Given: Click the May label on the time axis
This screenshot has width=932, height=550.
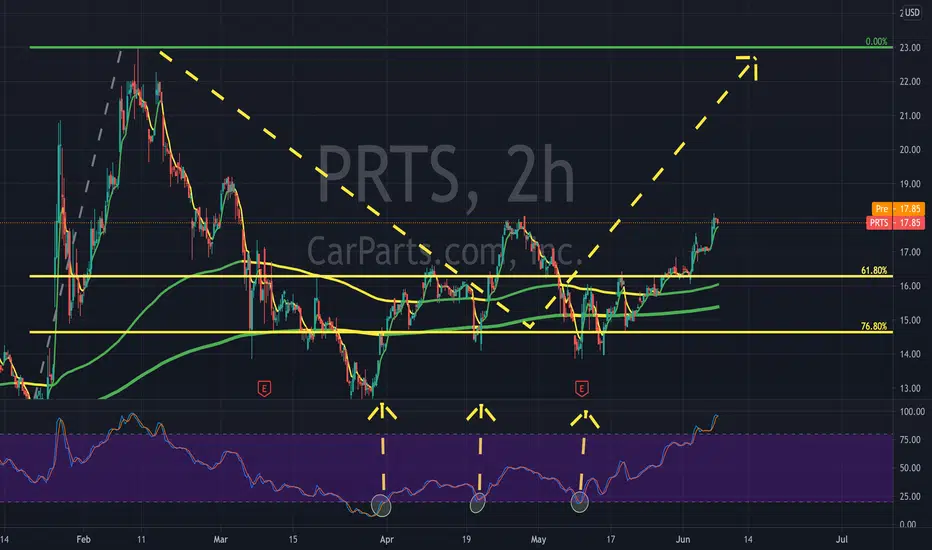Looking at the screenshot, I should point(538,539).
